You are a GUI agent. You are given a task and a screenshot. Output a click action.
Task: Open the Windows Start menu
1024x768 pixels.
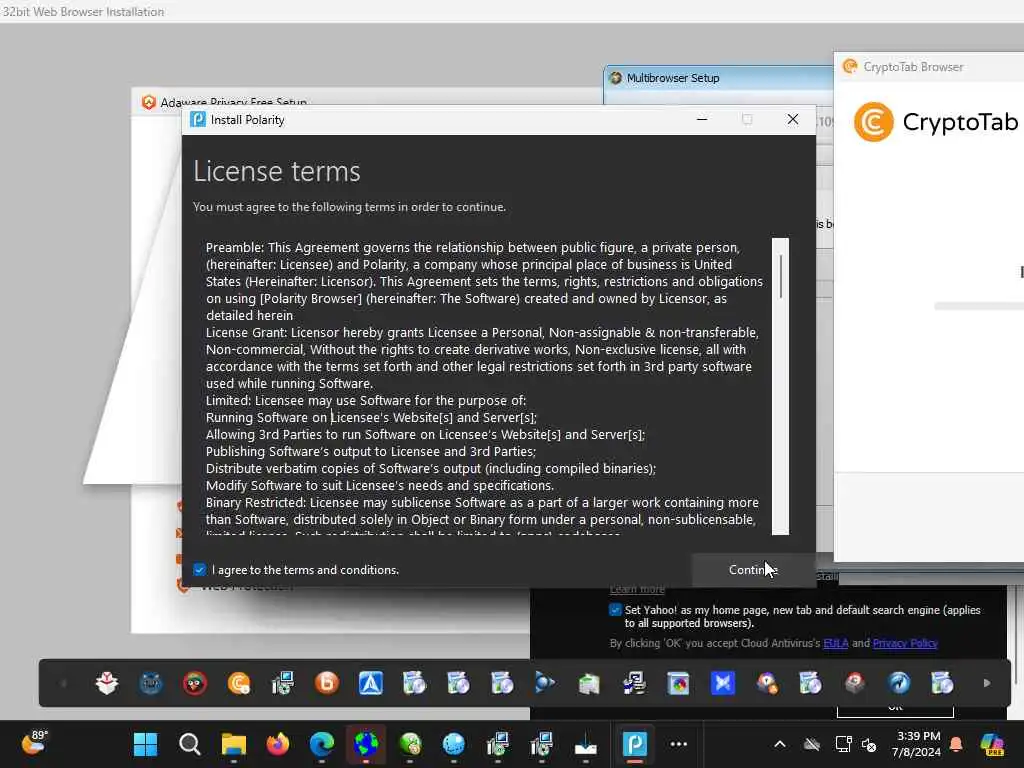point(145,744)
